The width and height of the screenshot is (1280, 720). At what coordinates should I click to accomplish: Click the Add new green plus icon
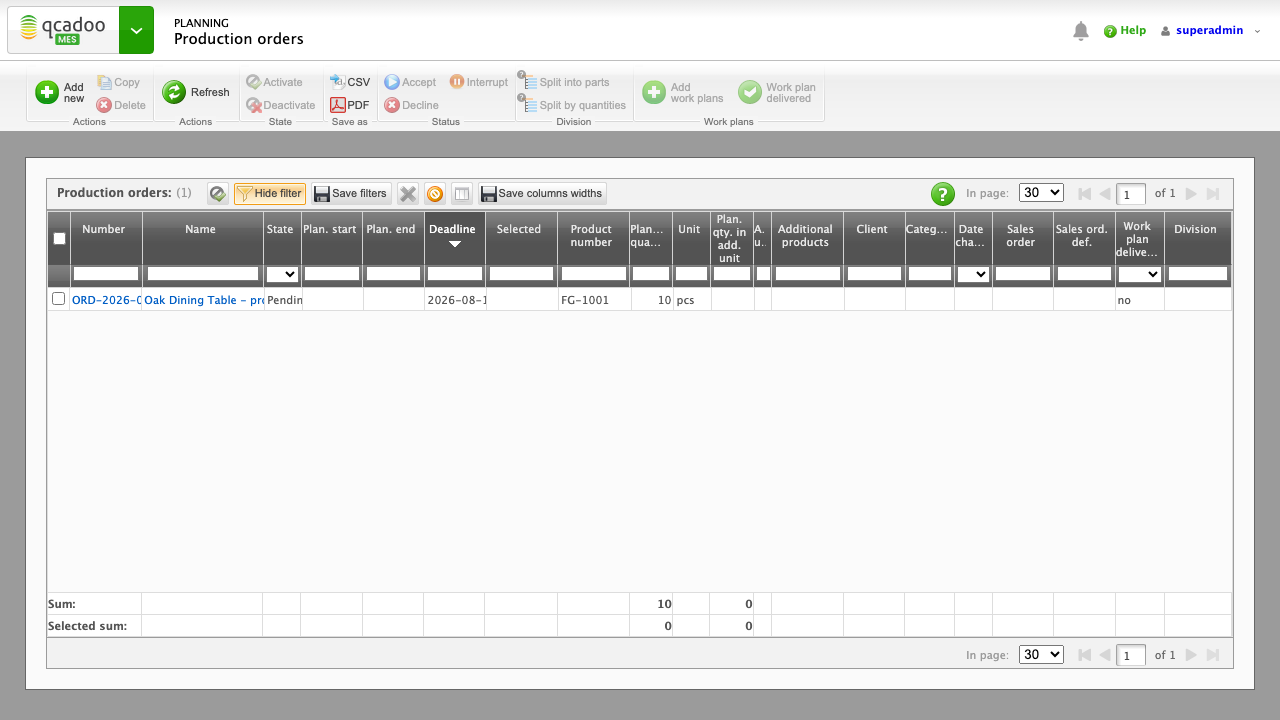click(x=47, y=93)
